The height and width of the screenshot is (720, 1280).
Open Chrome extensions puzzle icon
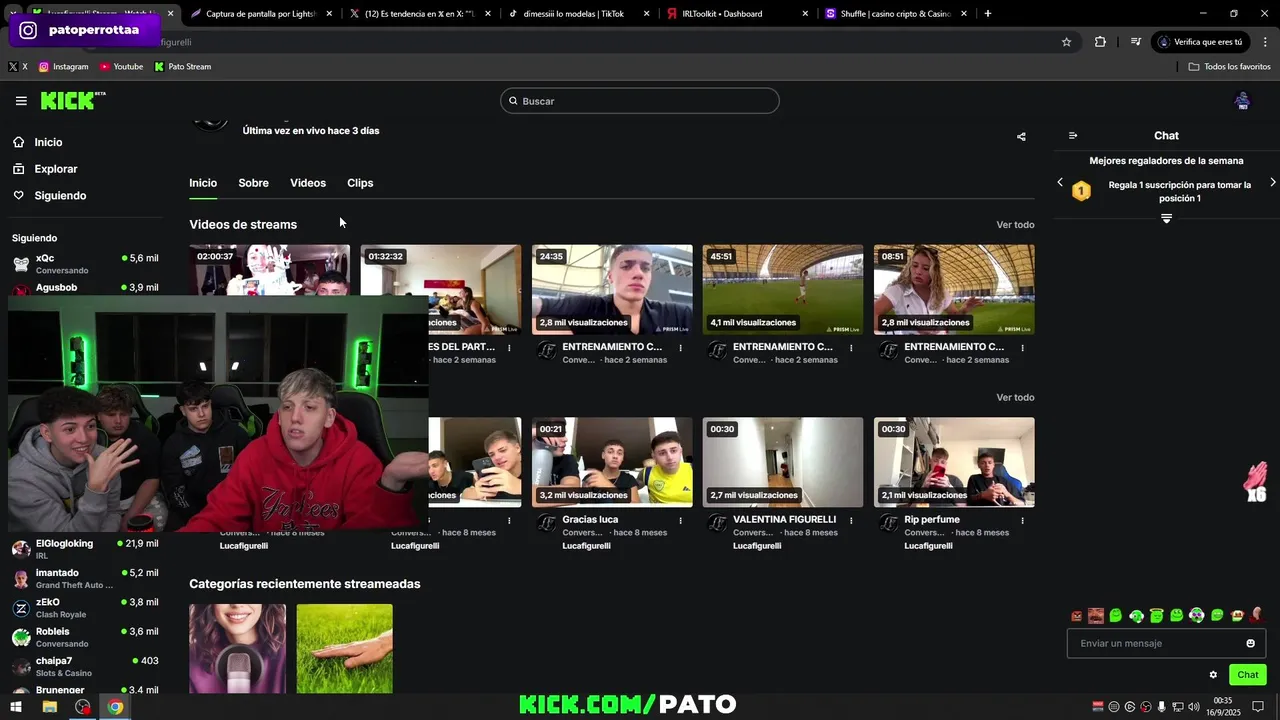pos(1100,42)
